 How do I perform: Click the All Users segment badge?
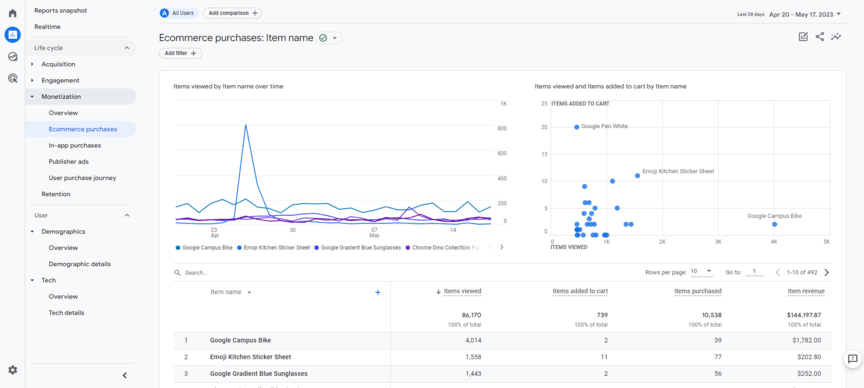[178, 13]
